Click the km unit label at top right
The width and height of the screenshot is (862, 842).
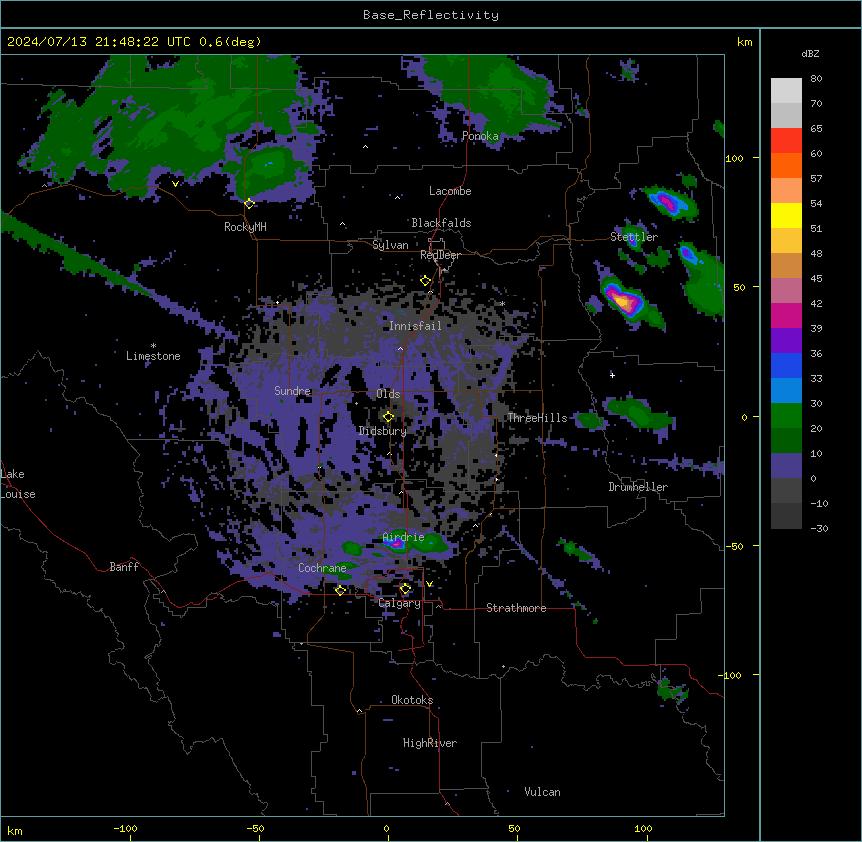745,42
